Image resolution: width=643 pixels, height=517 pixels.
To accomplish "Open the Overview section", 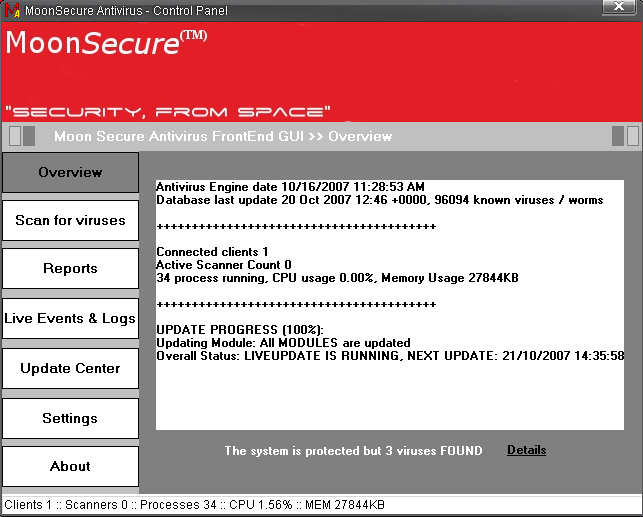I will [x=71, y=172].
